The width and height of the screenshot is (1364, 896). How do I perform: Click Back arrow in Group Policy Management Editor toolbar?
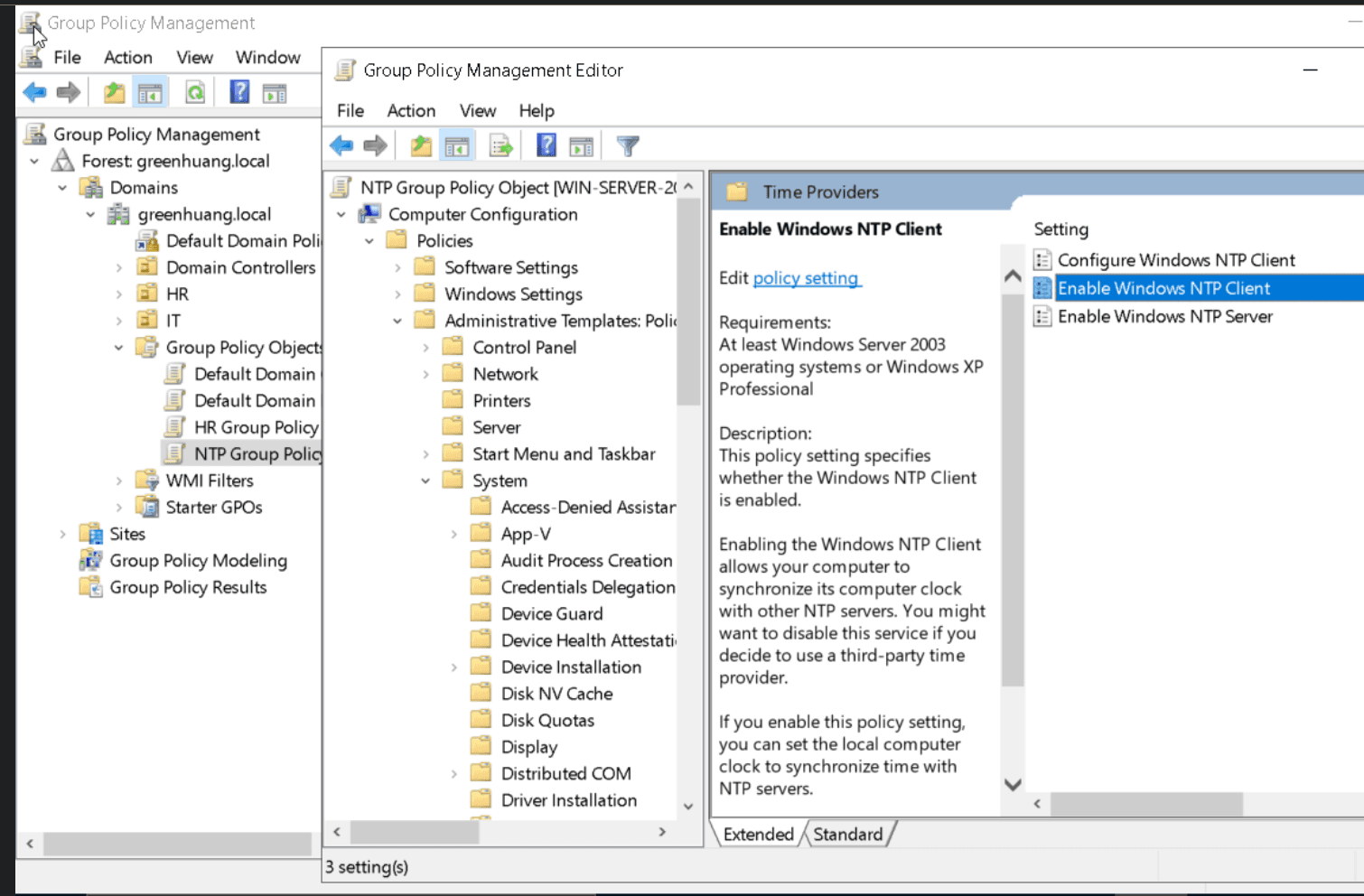(x=341, y=145)
